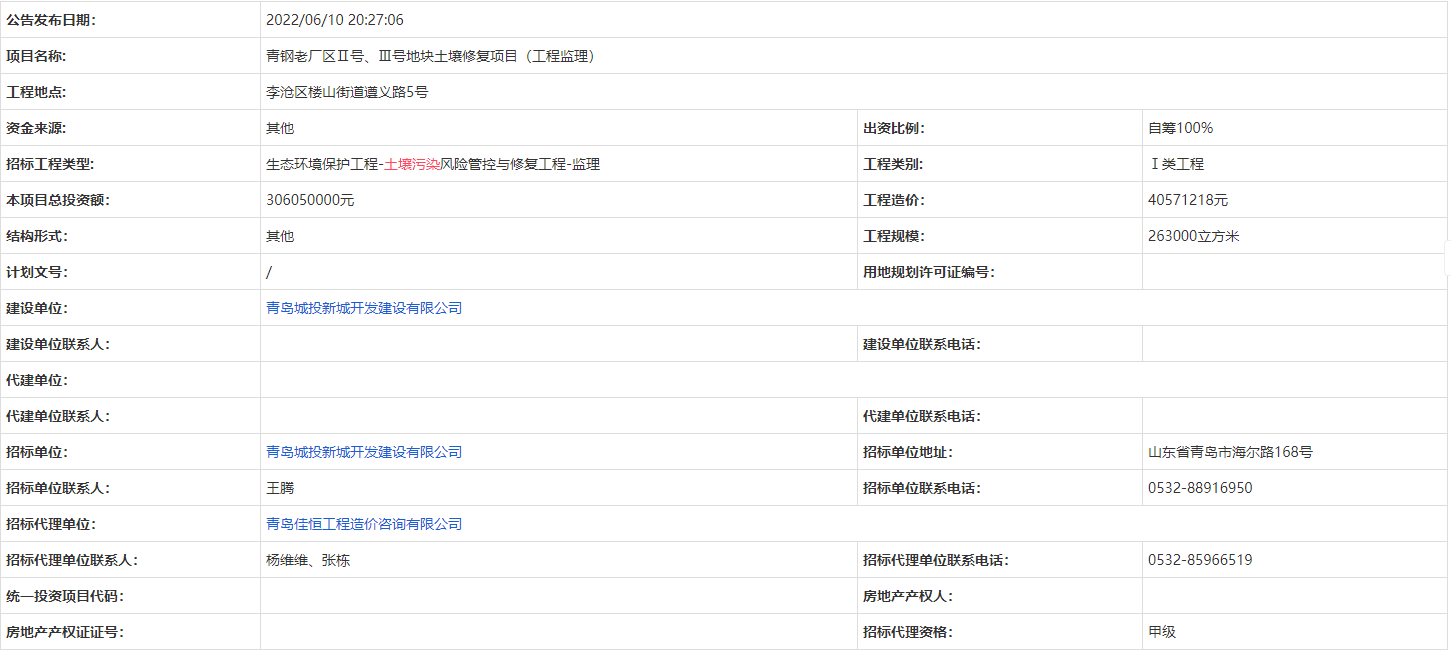Click the 工程造价 label
The image size is (1451, 650).
coord(894,200)
